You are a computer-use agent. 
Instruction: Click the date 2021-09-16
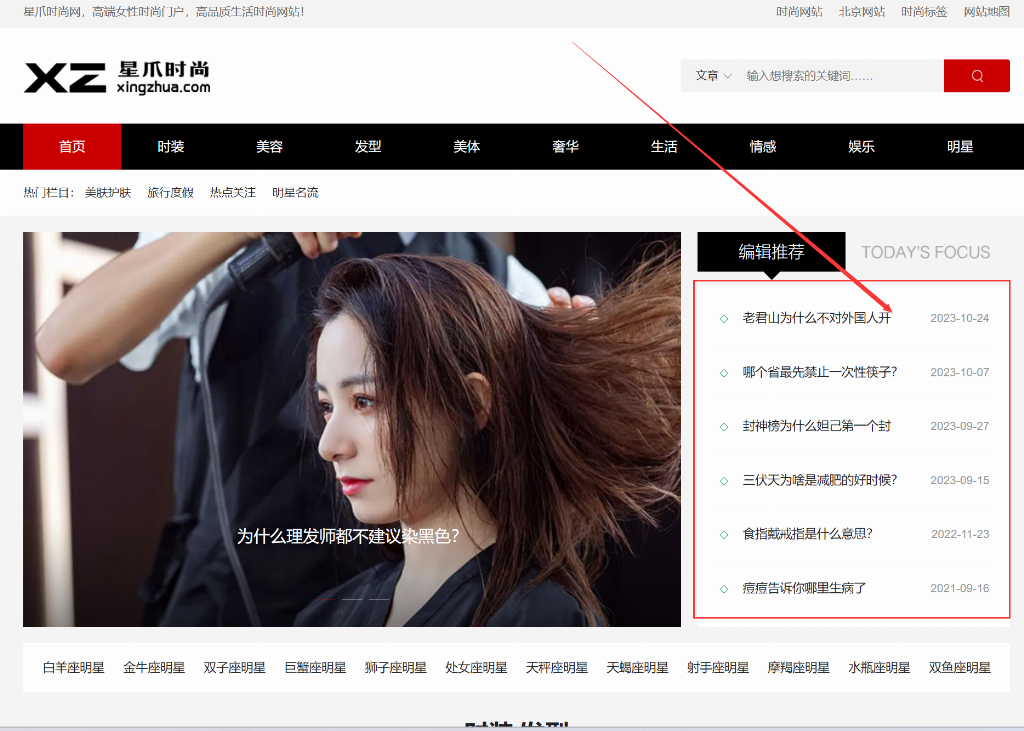tap(959, 589)
